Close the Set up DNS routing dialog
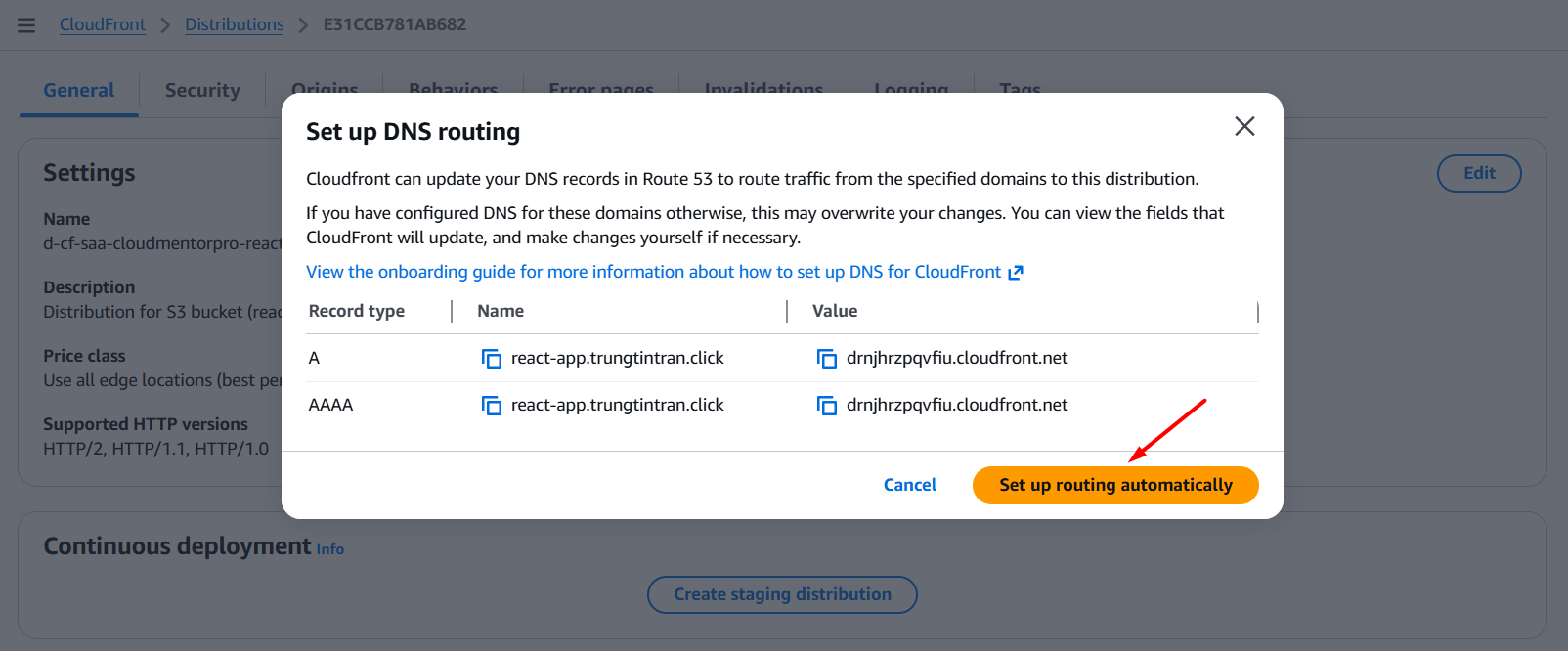The width and height of the screenshot is (1568, 651). pos(1243,126)
